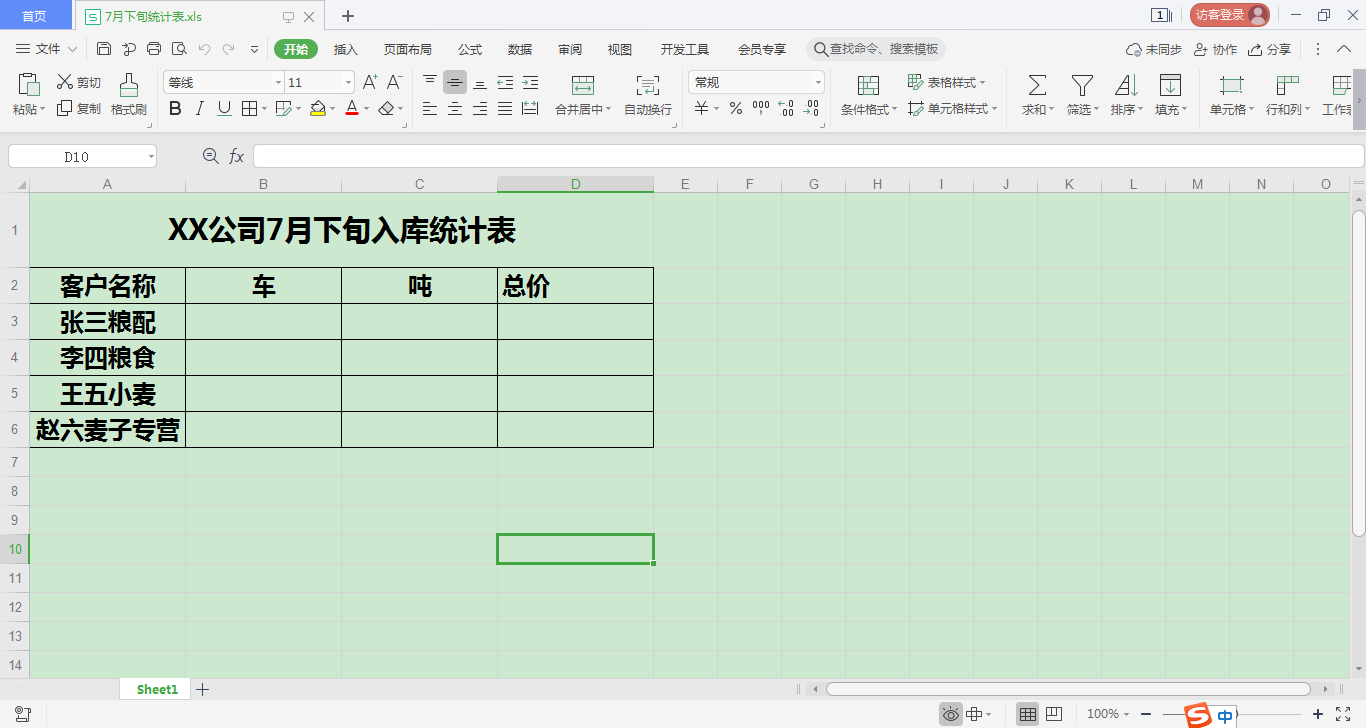Click the increase decimal places icon
Viewport: 1366px width, 728px height.
[786, 108]
